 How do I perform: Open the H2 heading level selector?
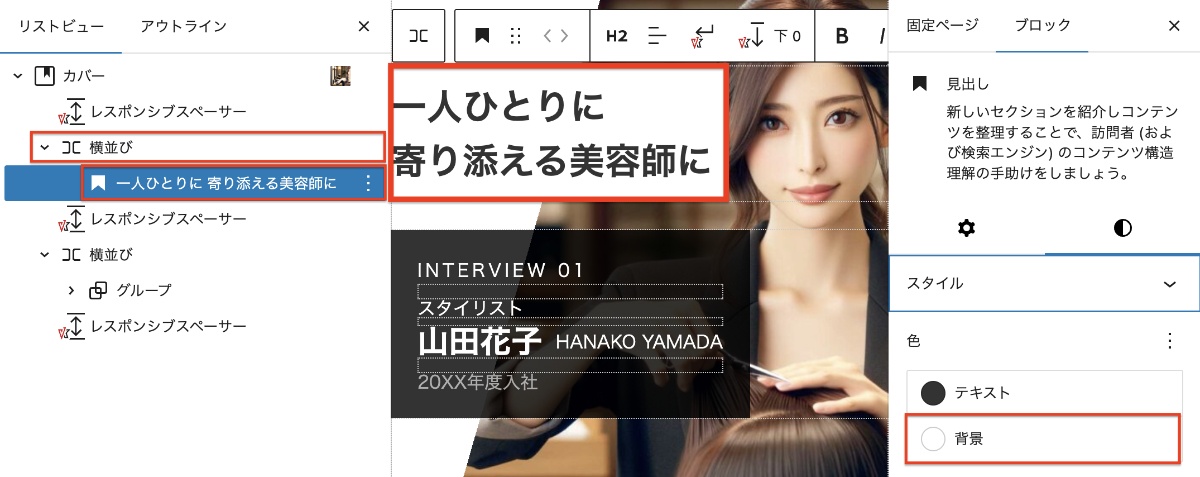pos(616,36)
